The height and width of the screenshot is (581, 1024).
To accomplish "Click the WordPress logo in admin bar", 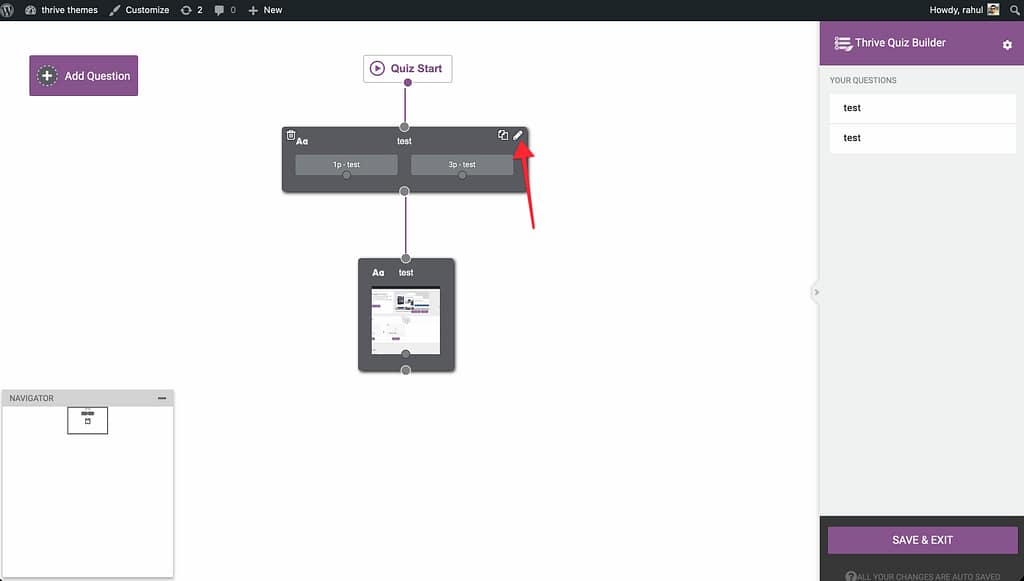I will [8, 9].
